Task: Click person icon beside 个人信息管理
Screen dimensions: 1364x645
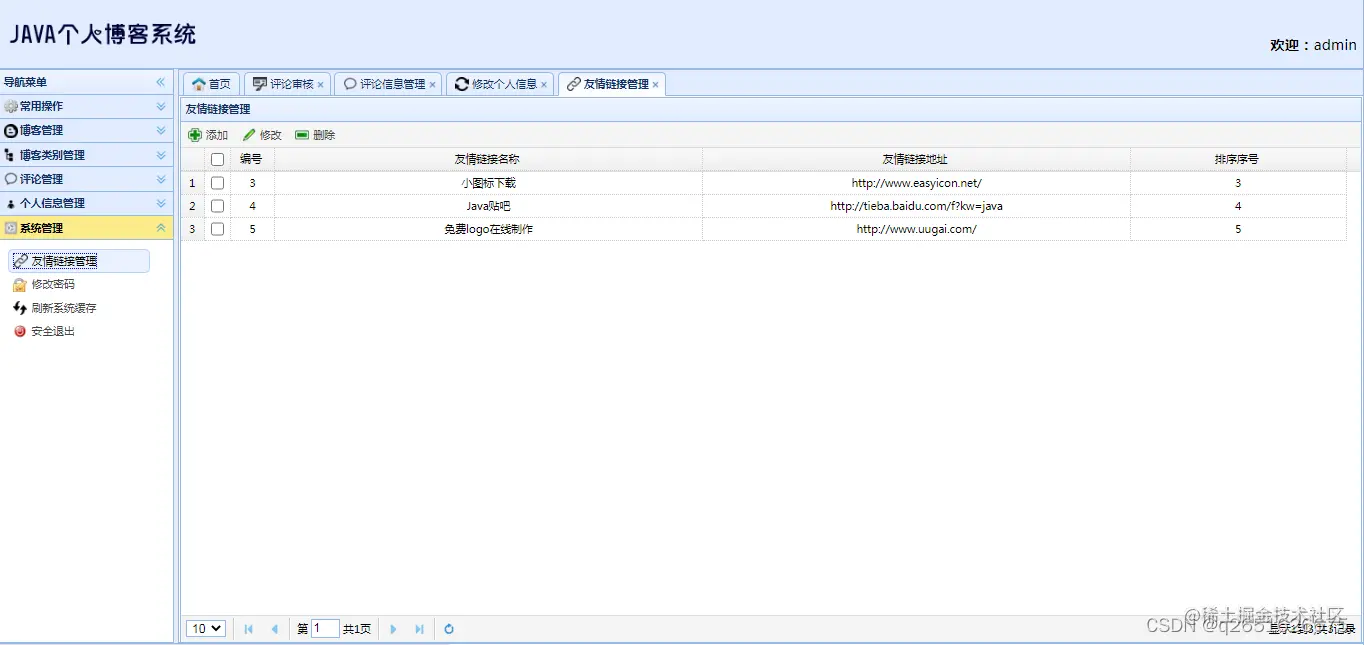Action: pos(11,203)
